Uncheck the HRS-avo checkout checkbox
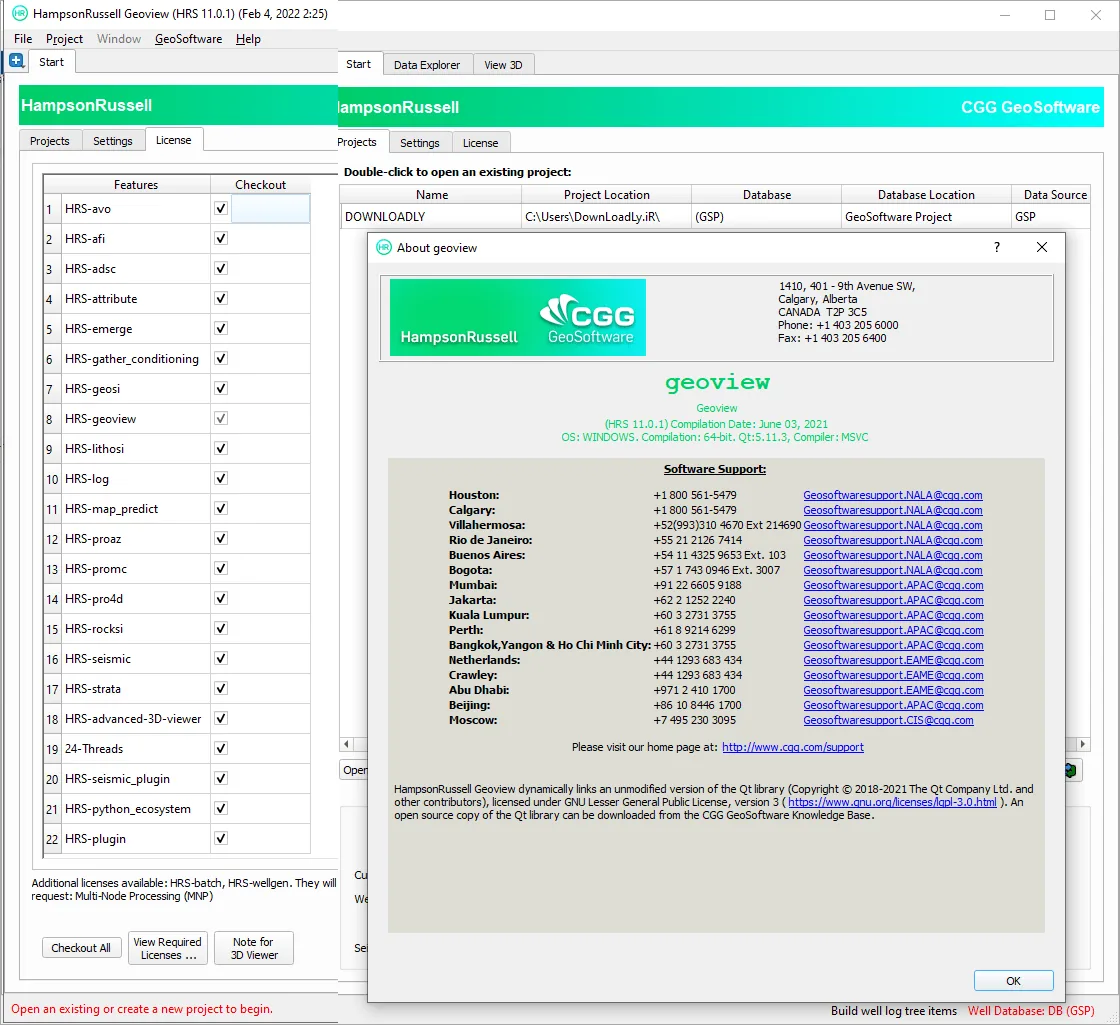Screen dimensions: 1120x1025 (221, 209)
